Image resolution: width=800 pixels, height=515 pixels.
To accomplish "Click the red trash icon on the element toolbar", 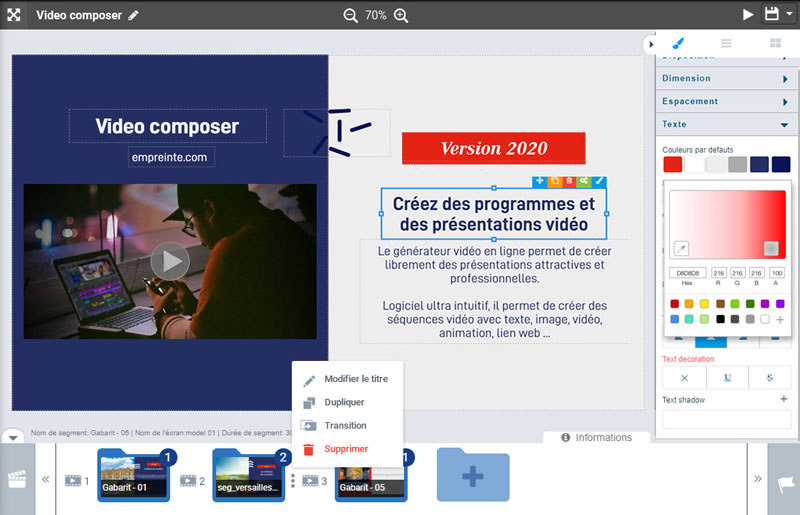I will 569,181.
